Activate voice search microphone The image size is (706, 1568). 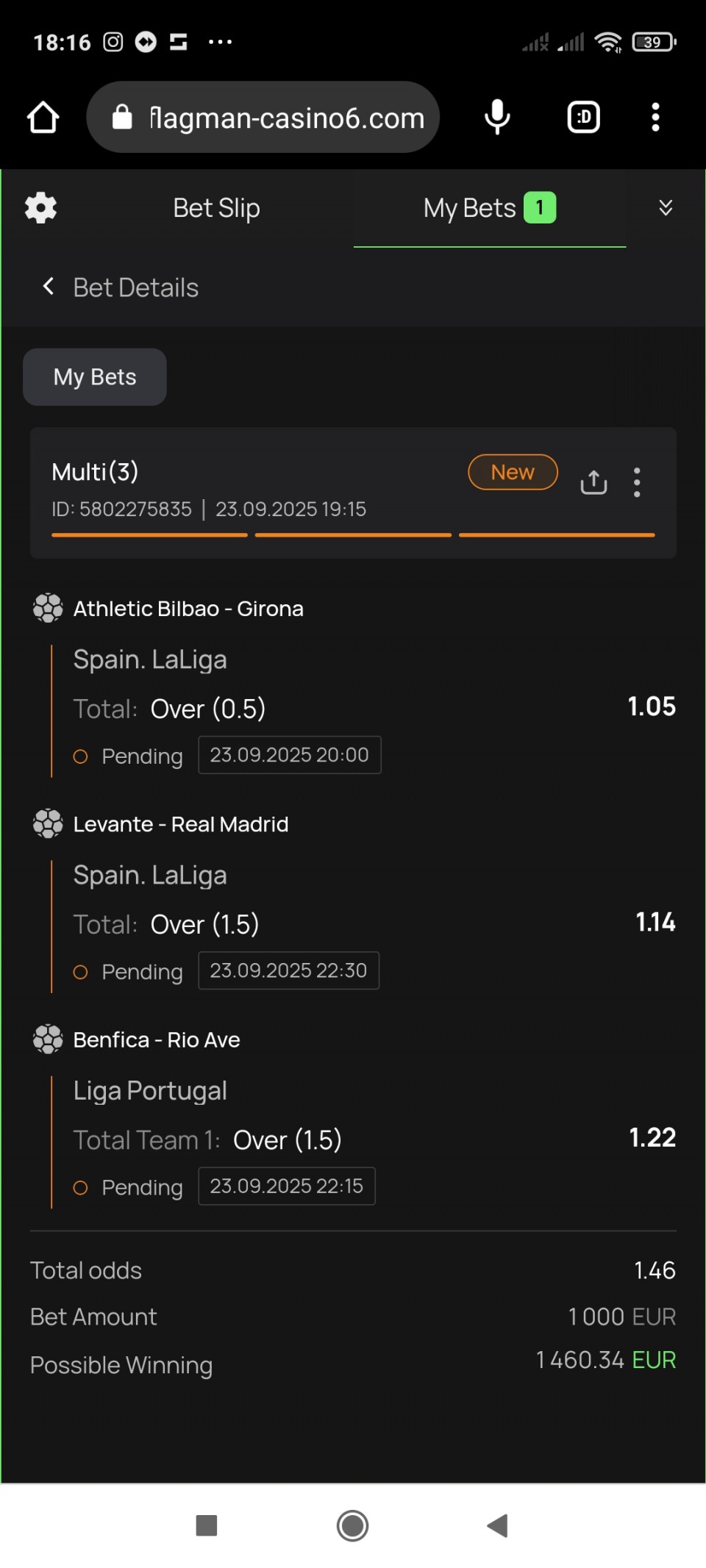click(x=497, y=118)
